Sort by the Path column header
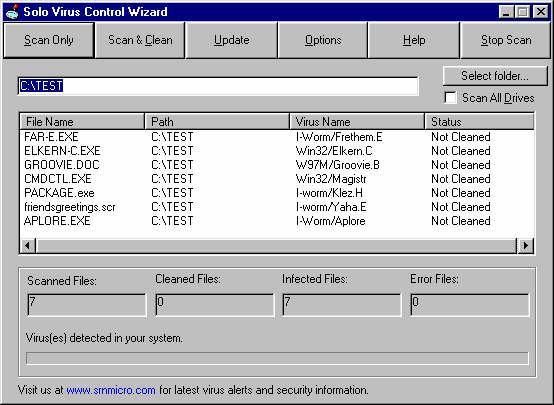The width and height of the screenshot is (554, 405). pos(217,122)
